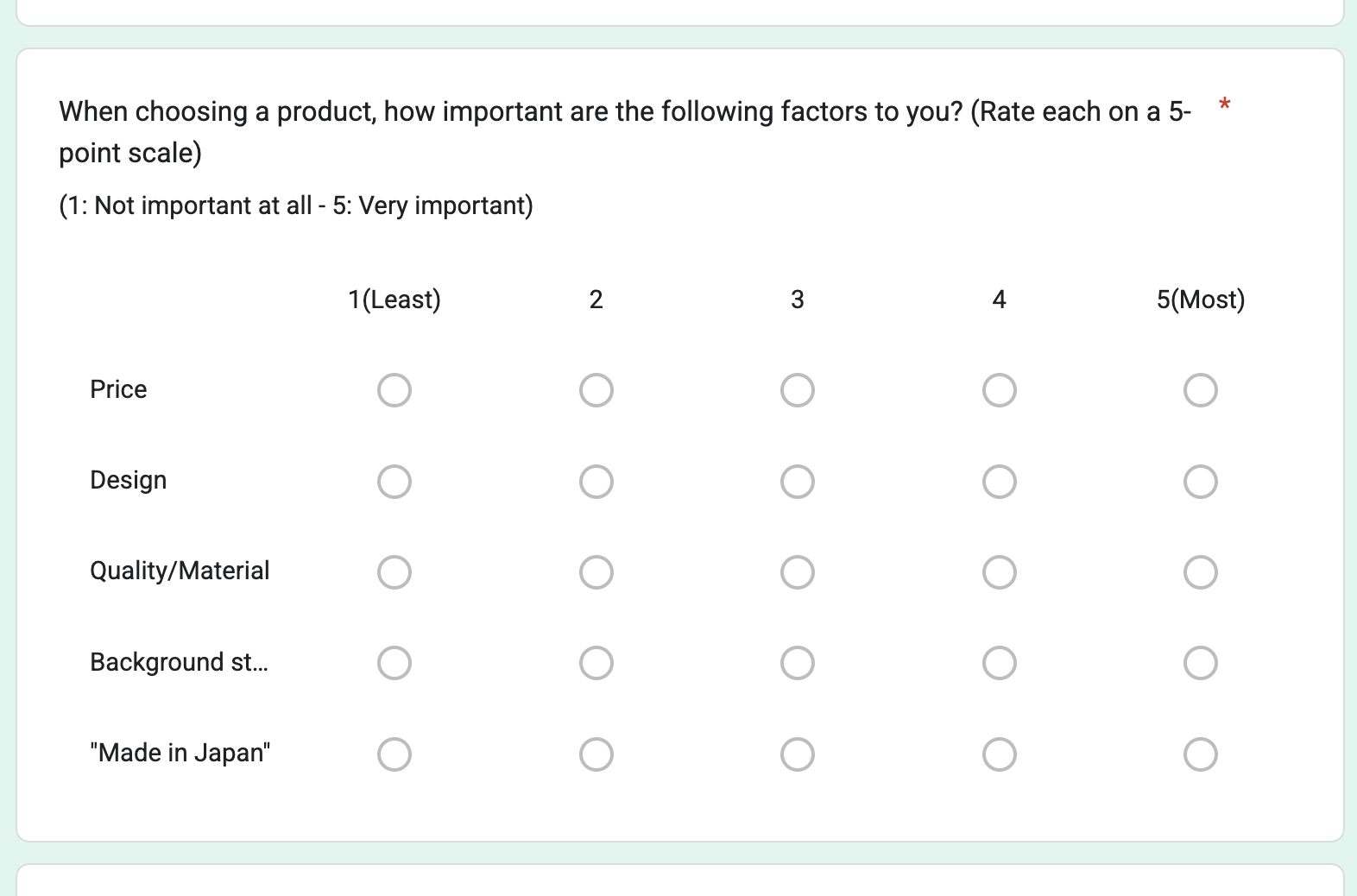Select rating 3 for Price
The height and width of the screenshot is (896, 1357).
coord(798,390)
